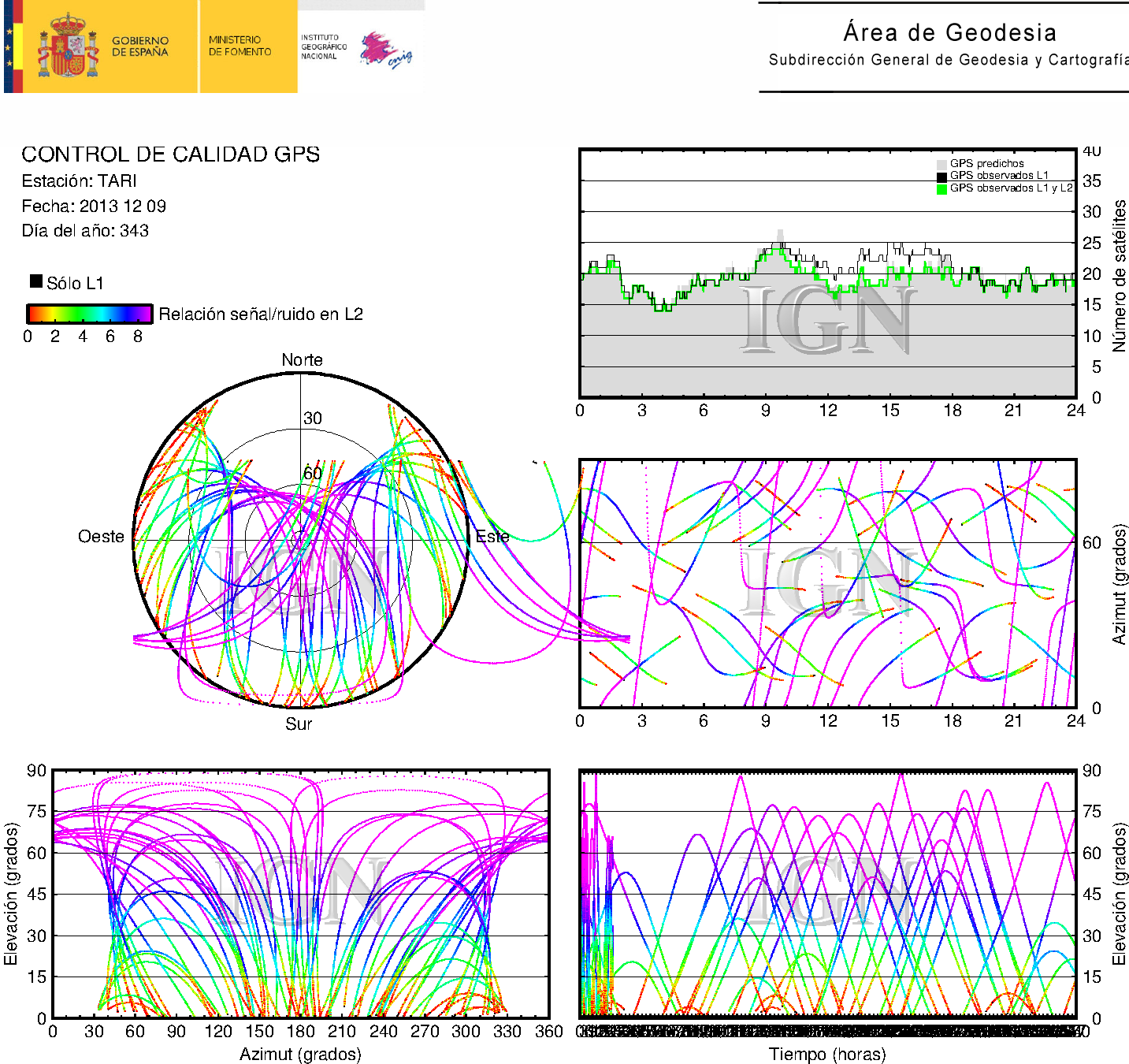Click the black Sólo L1 square marker
This screenshot has width=1129, height=1064.
[x=36, y=281]
